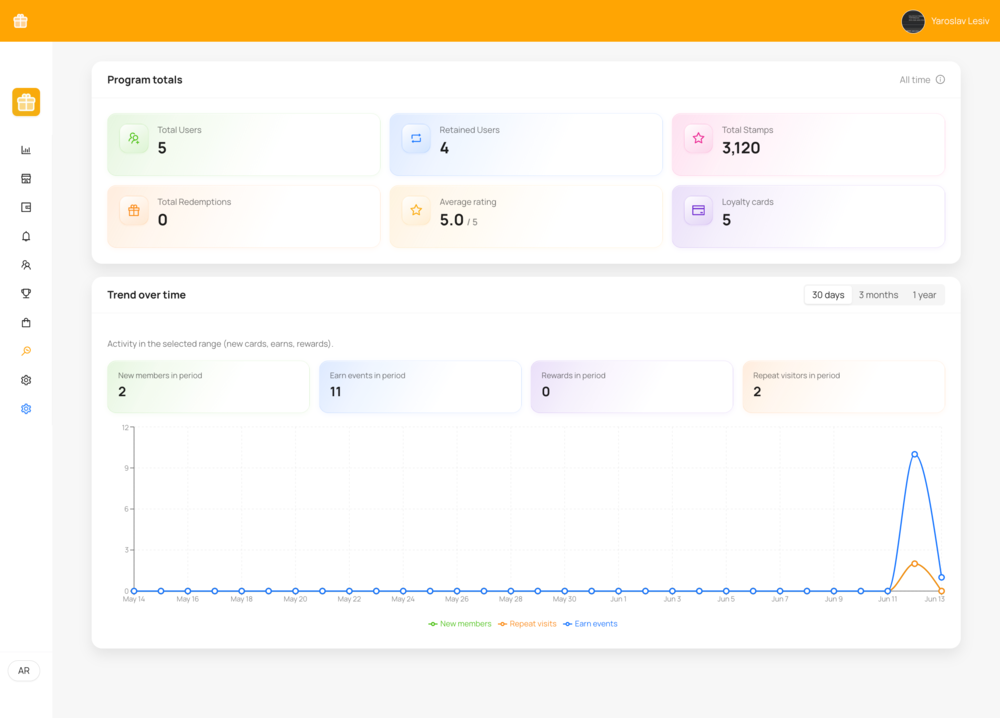Open the orange gift program tile in sidebar
This screenshot has height=718, width=1000.
pos(26,102)
